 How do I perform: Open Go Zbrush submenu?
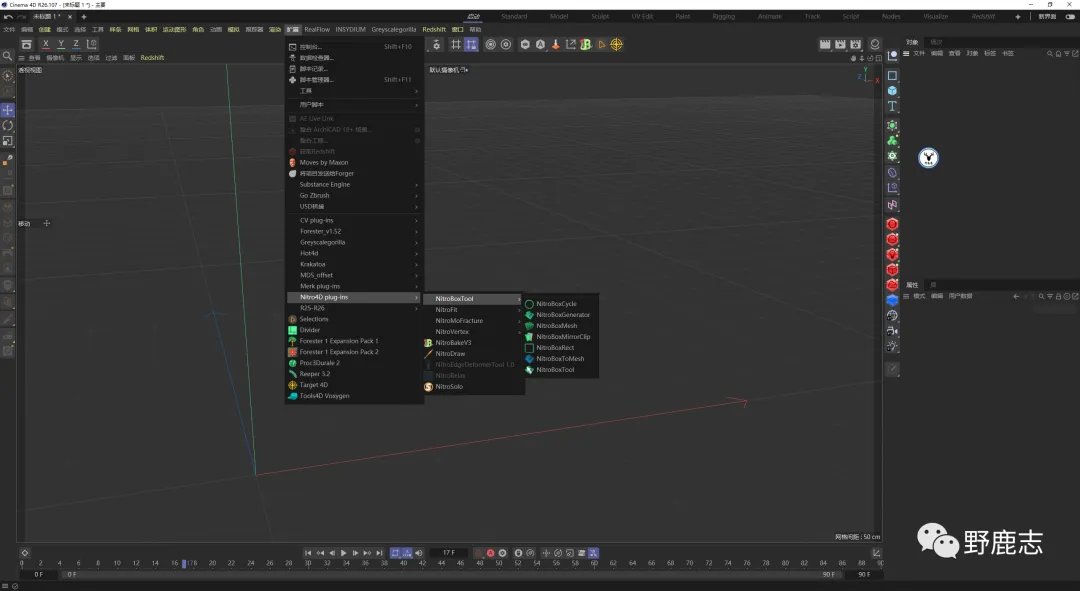[354, 196]
